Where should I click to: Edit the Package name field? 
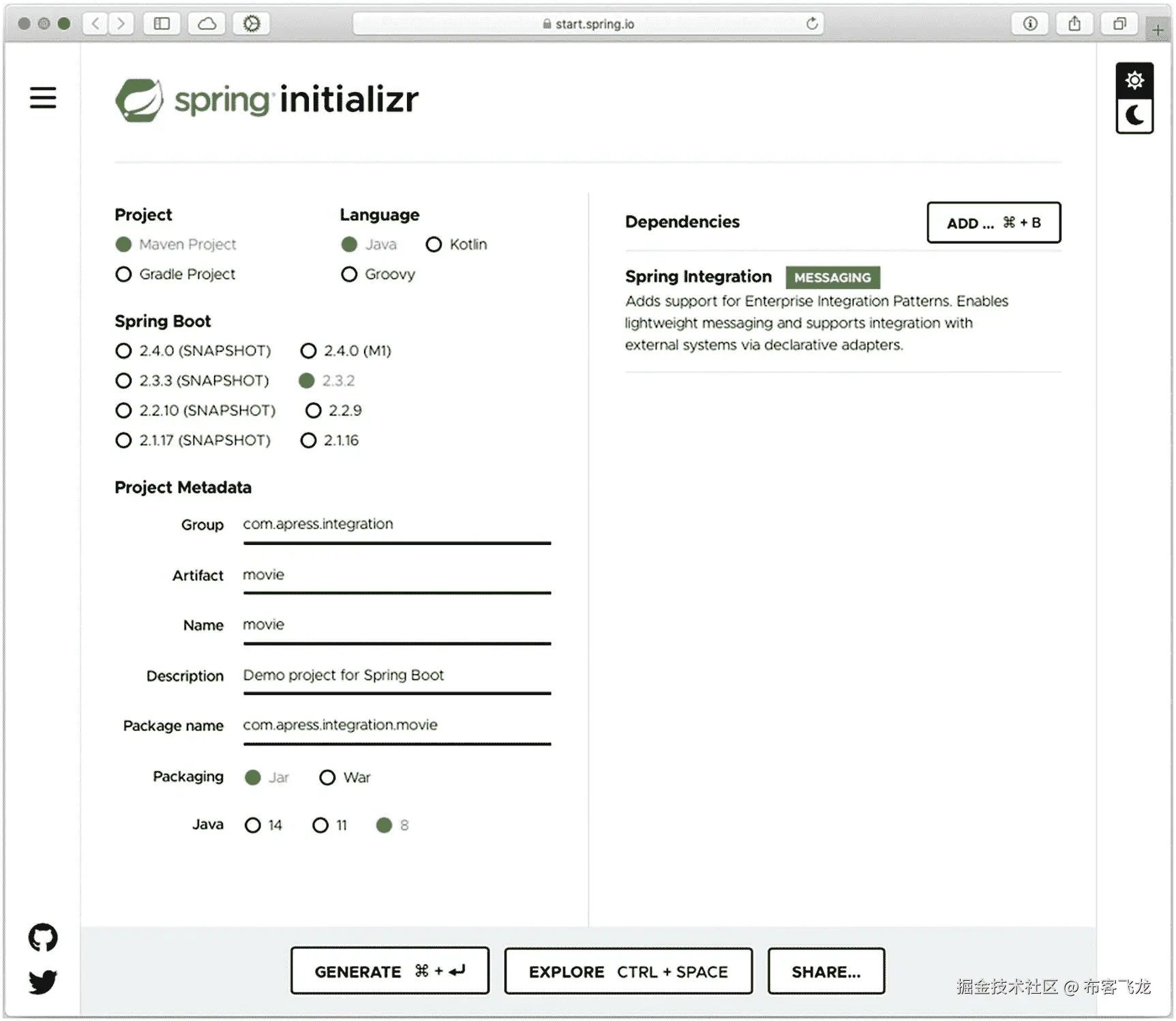tap(395, 725)
